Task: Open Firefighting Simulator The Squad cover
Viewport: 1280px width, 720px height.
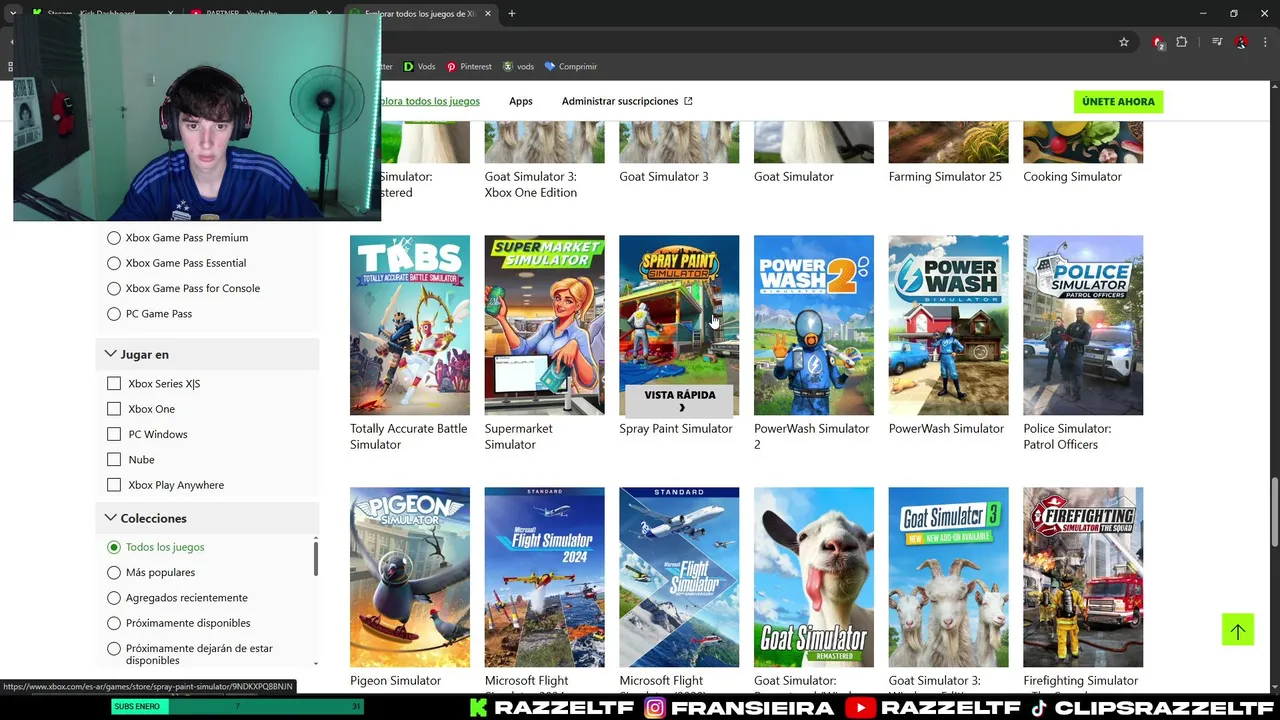Action: click(1083, 577)
